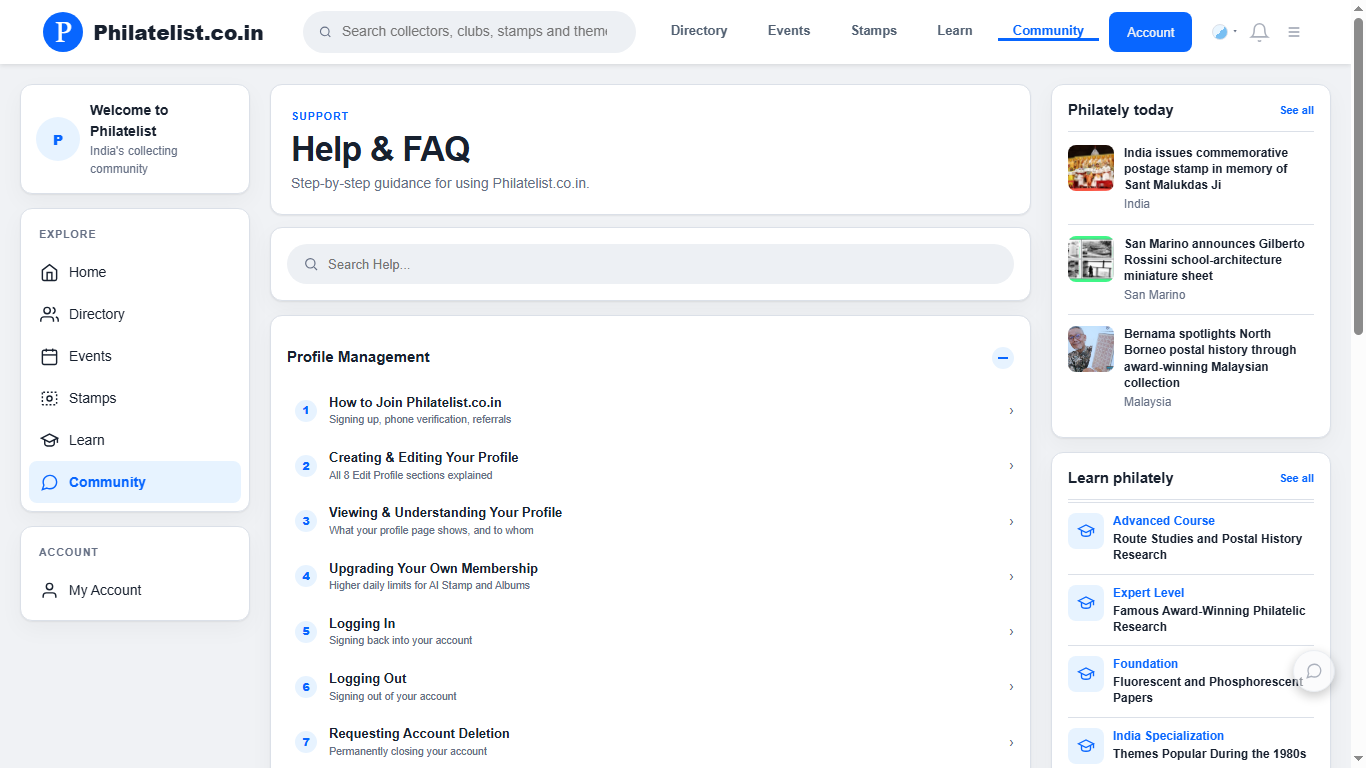The width and height of the screenshot is (1366, 768).
Task: Expand Viewing & Understanding Your Profile chevron
Action: [1011, 521]
